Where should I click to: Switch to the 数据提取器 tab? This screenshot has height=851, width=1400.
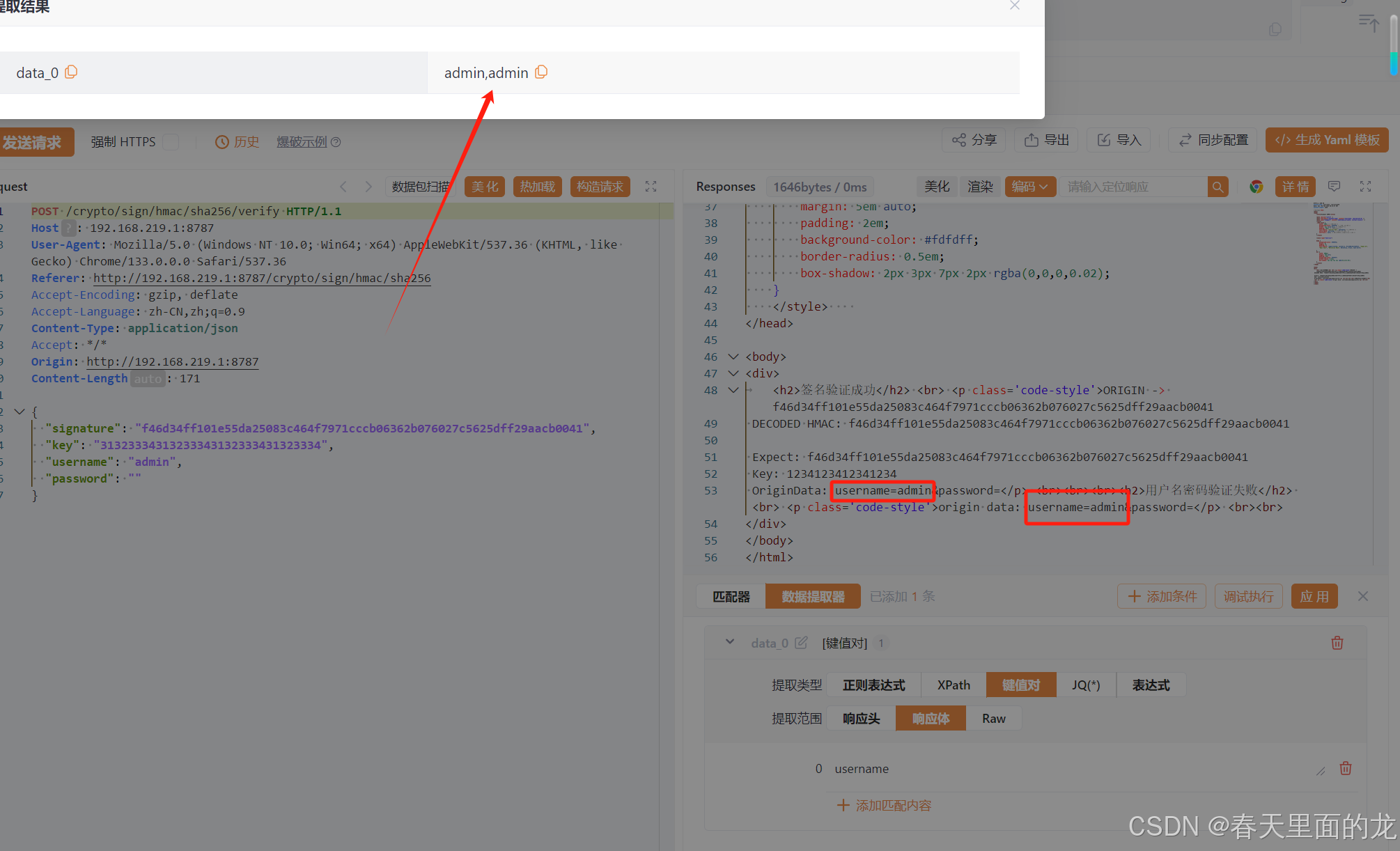pyautogui.click(x=813, y=597)
